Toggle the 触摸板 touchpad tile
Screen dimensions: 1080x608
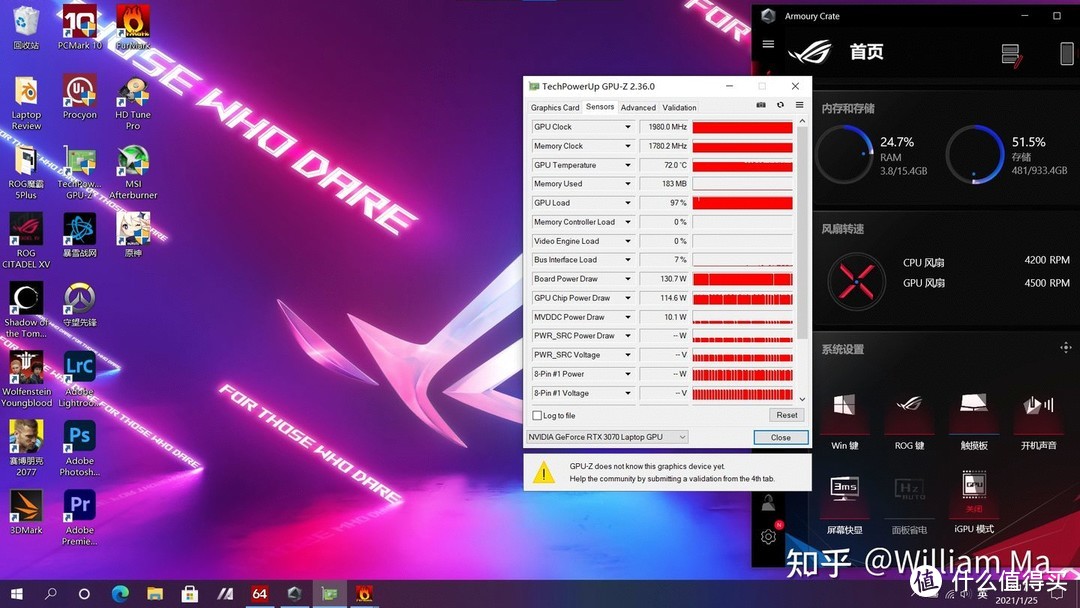click(974, 419)
